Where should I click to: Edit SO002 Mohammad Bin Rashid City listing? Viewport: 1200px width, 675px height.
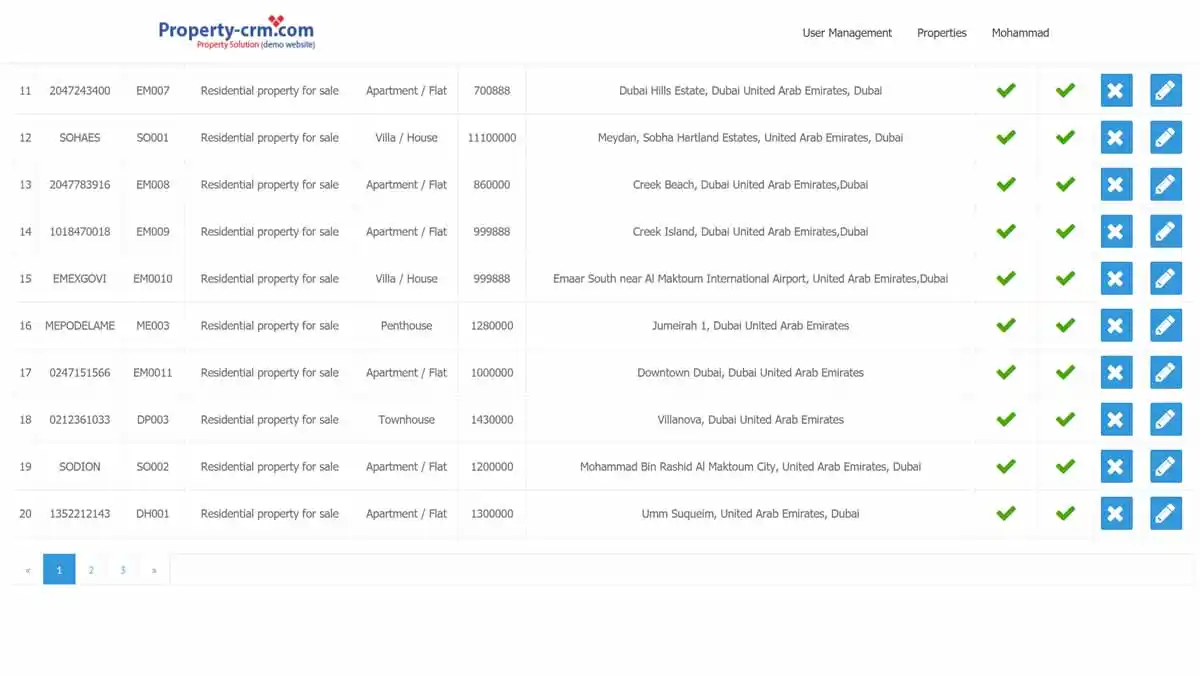pyautogui.click(x=1166, y=467)
